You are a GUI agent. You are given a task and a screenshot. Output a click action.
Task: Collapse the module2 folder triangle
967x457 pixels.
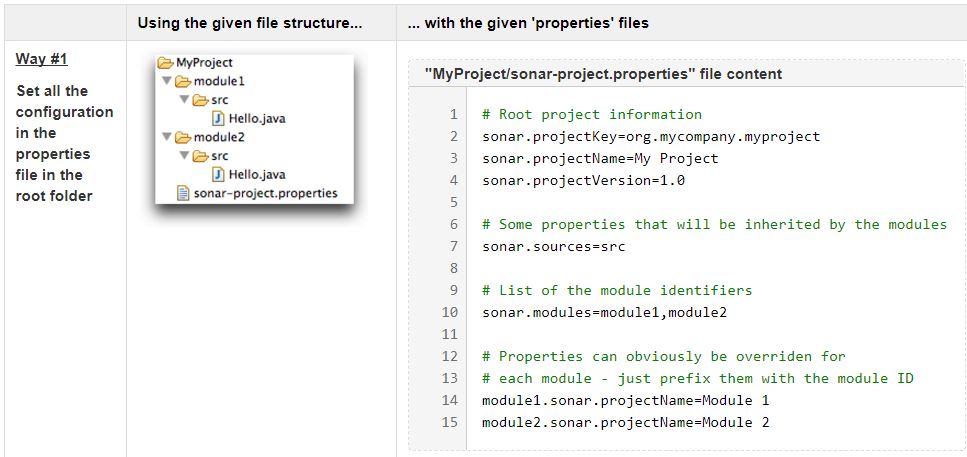(x=167, y=138)
